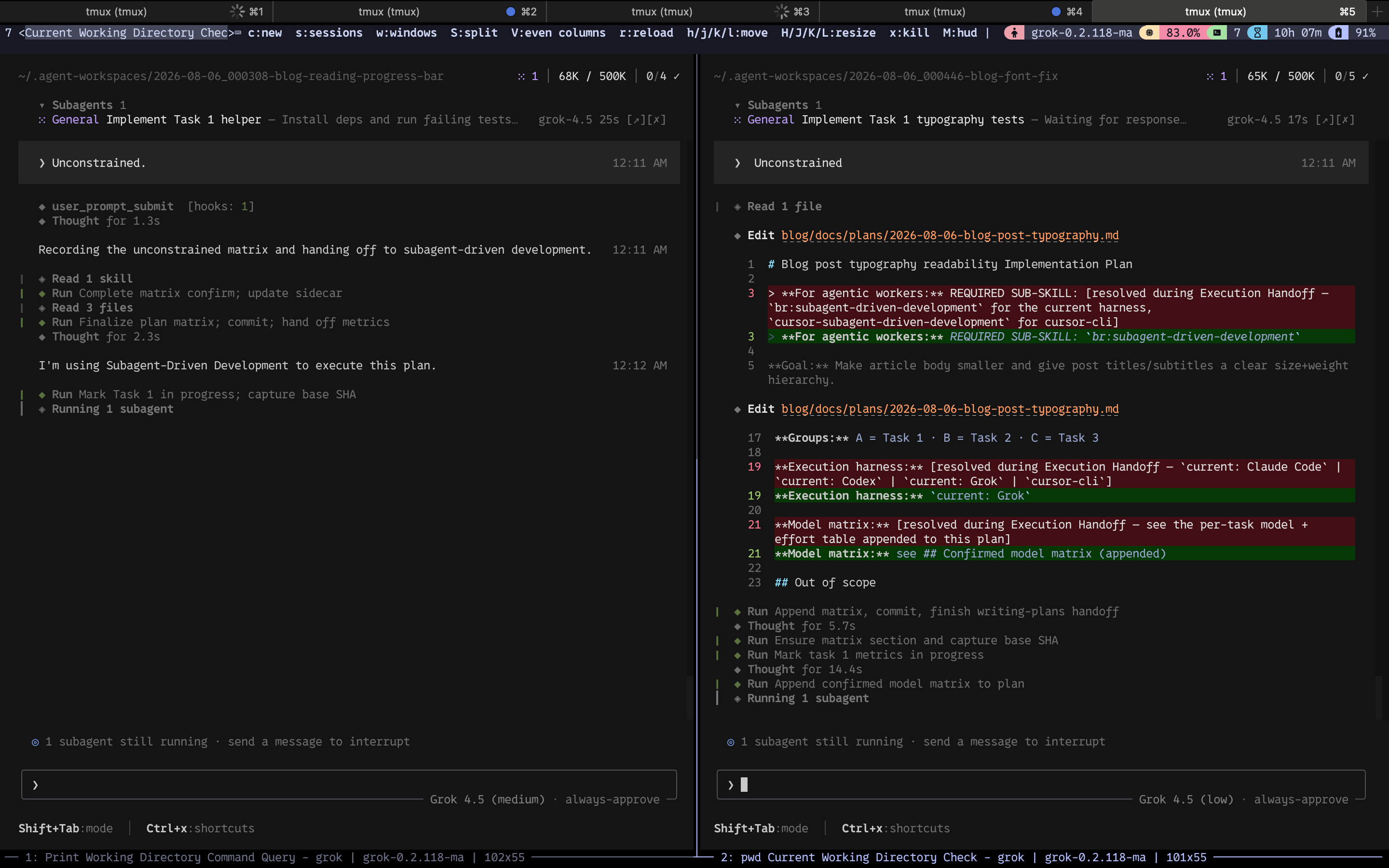Click the circle icon before left '1 subagent still running'
Image resolution: width=1389 pixels, height=868 pixels.
coord(35,742)
